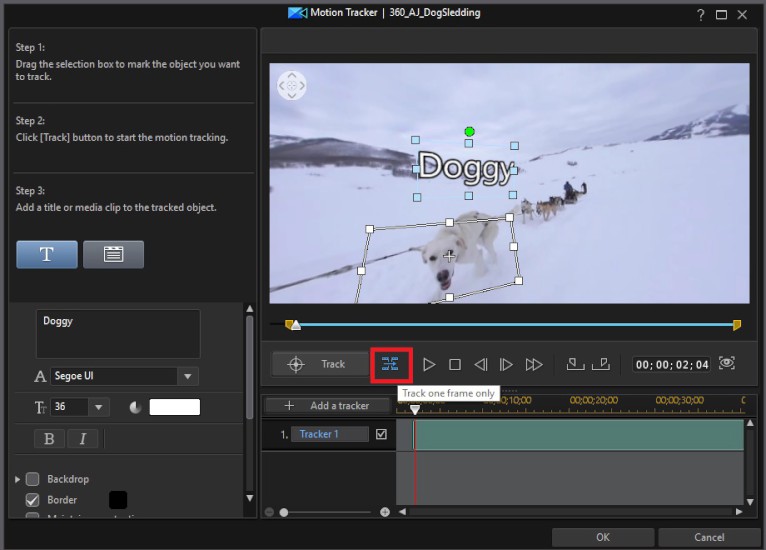Image resolution: width=766 pixels, height=550 pixels.
Task: Click the Doggy title text box field
Action: pyautogui.click(x=118, y=334)
